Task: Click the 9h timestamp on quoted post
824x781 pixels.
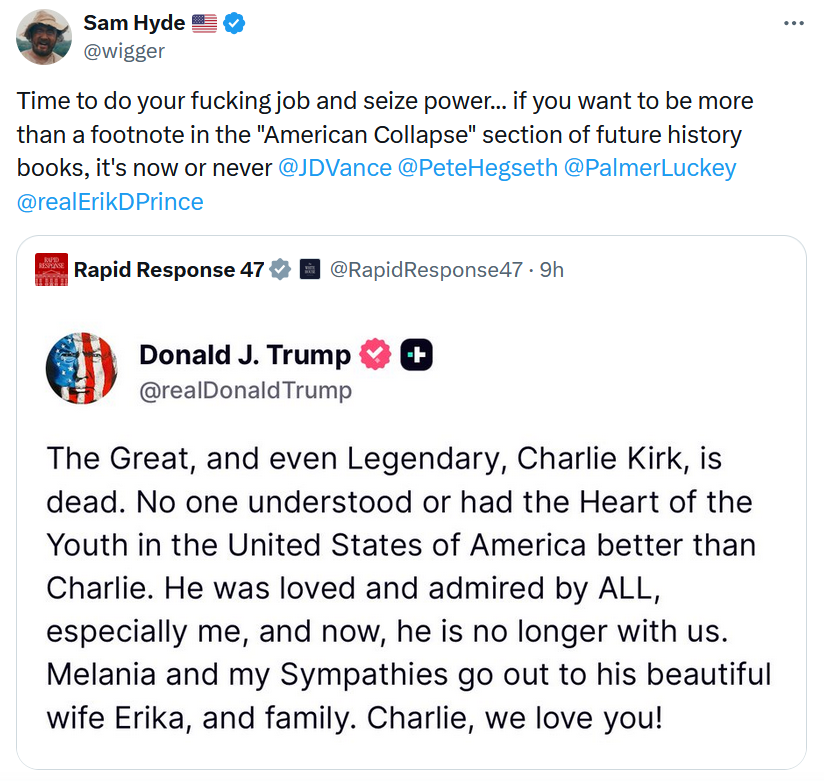Action: pyautogui.click(x=551, y=269)
